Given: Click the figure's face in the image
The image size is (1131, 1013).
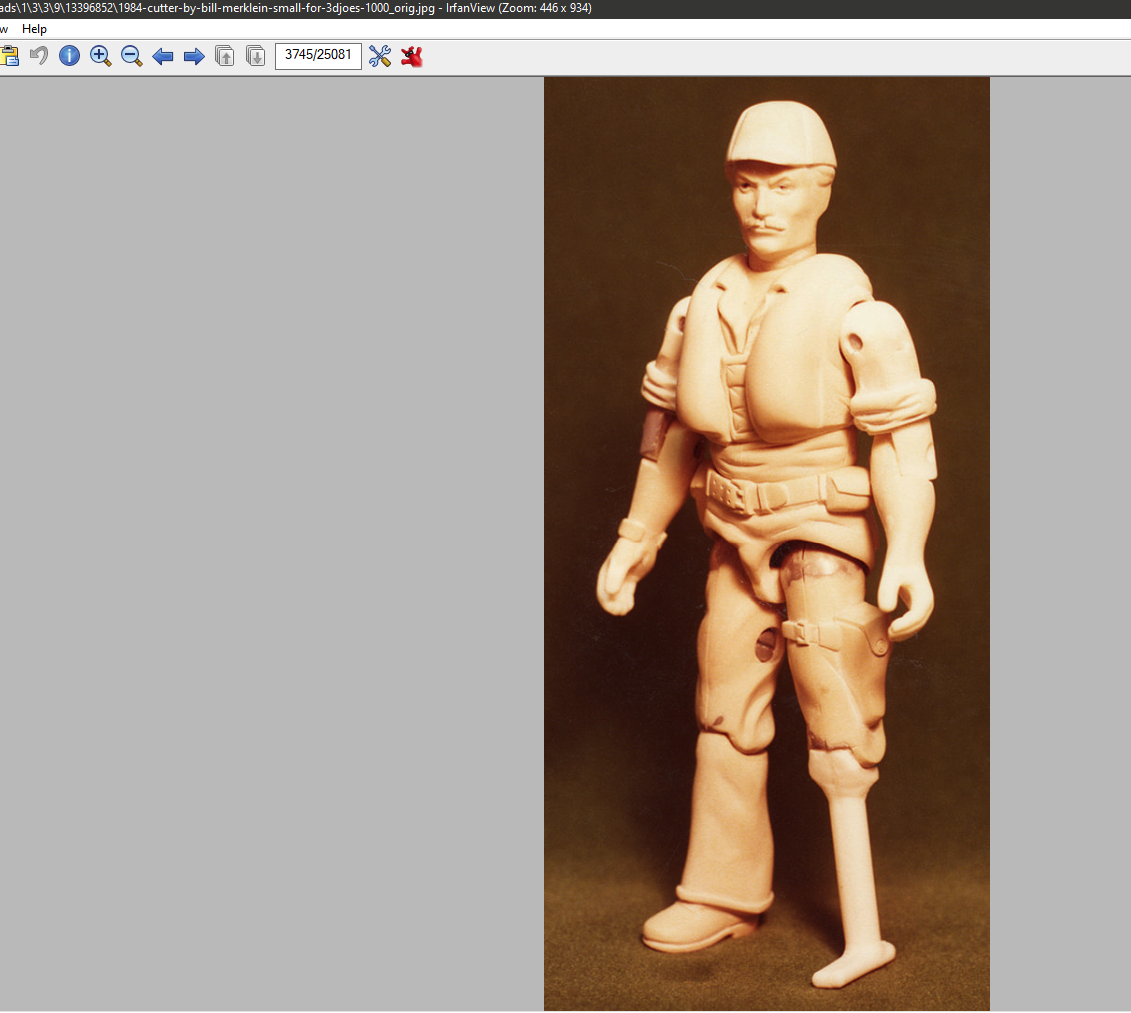Looking at the screenshot, I should click(x=772, y=205).
